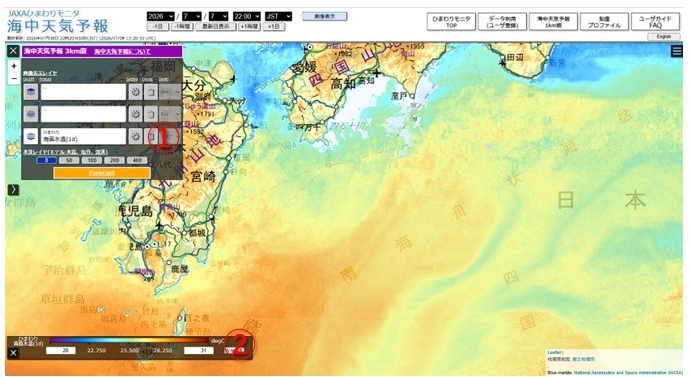Zoom out on the map
The image size is (690, 377).
coord(14,78)
